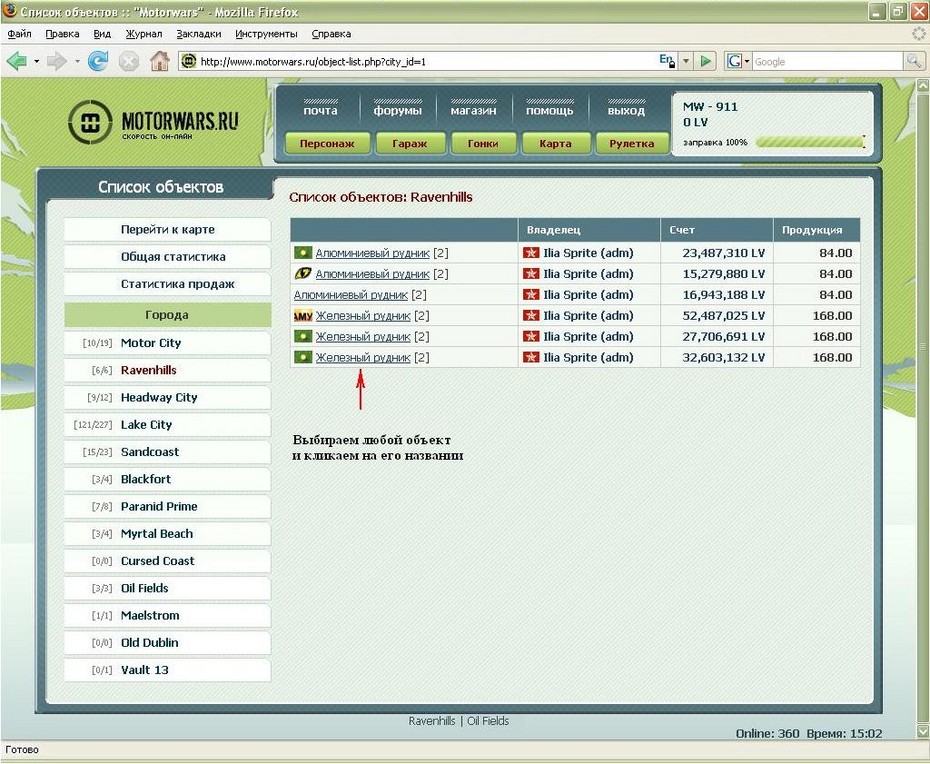Screen dimensions: 930x764
Task: Click the Home icon in the navigation toolbar
Action: click(159, 61)
